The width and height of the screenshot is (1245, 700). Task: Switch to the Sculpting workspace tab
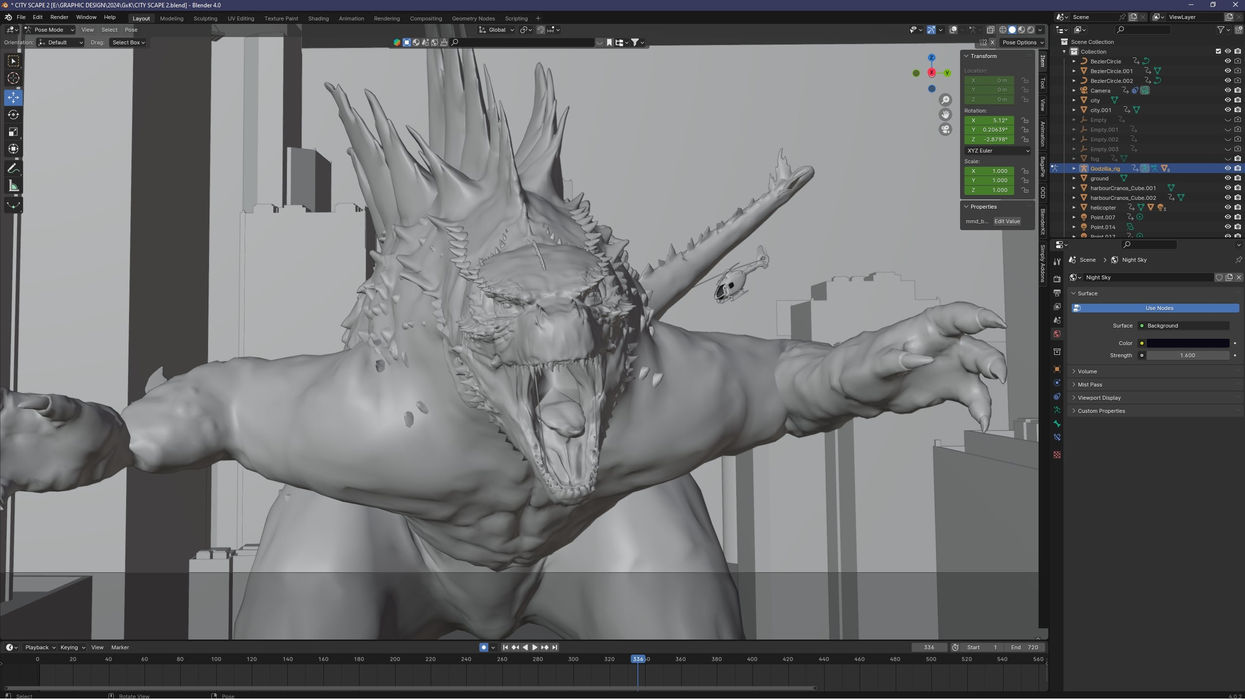pos(205,18)
